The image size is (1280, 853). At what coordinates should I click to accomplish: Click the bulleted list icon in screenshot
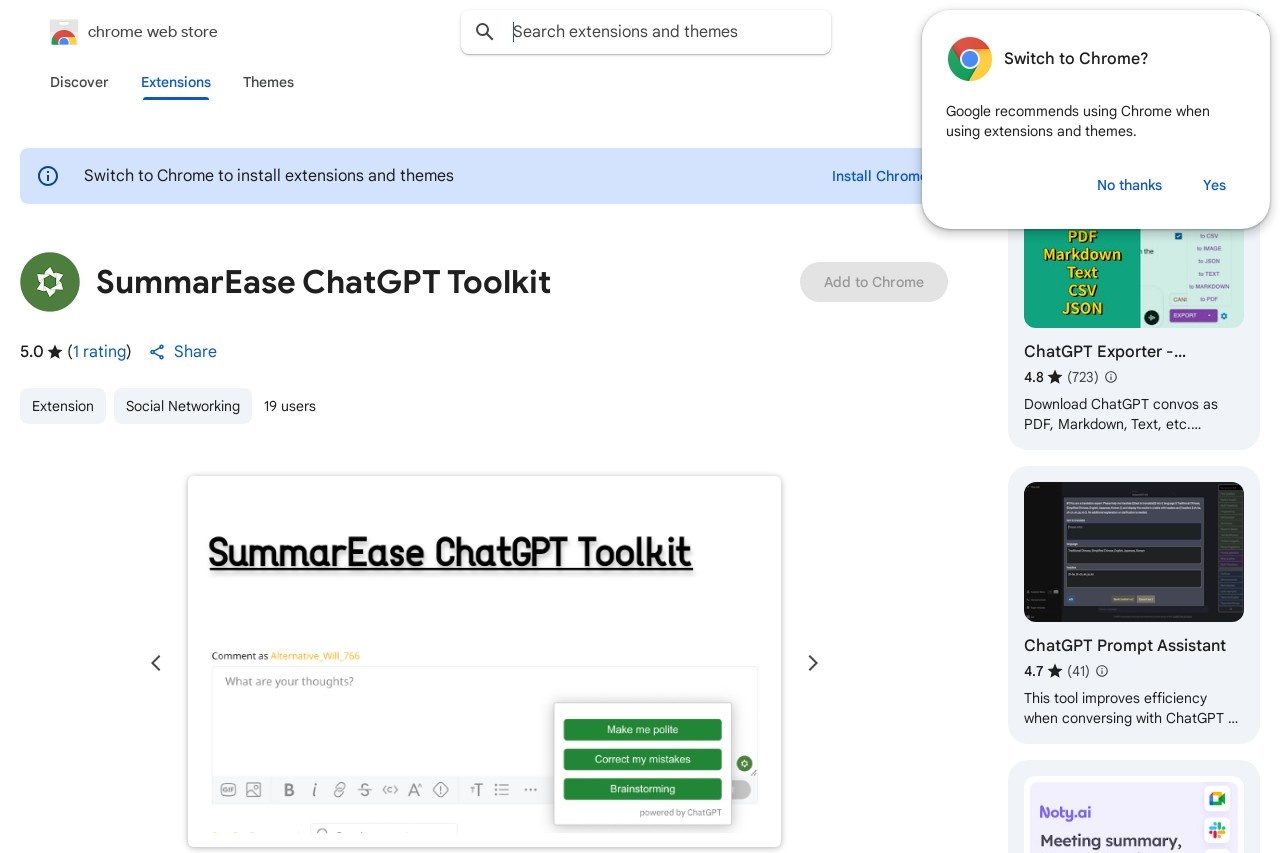coord(502,790)
